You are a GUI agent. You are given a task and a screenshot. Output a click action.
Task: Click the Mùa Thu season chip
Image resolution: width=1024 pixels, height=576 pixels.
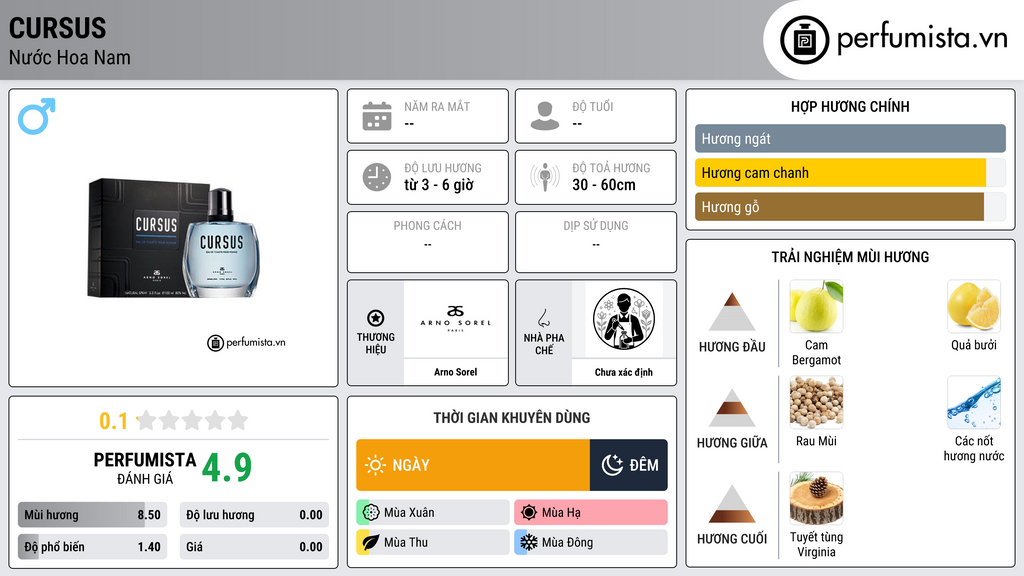click(433, 542)
